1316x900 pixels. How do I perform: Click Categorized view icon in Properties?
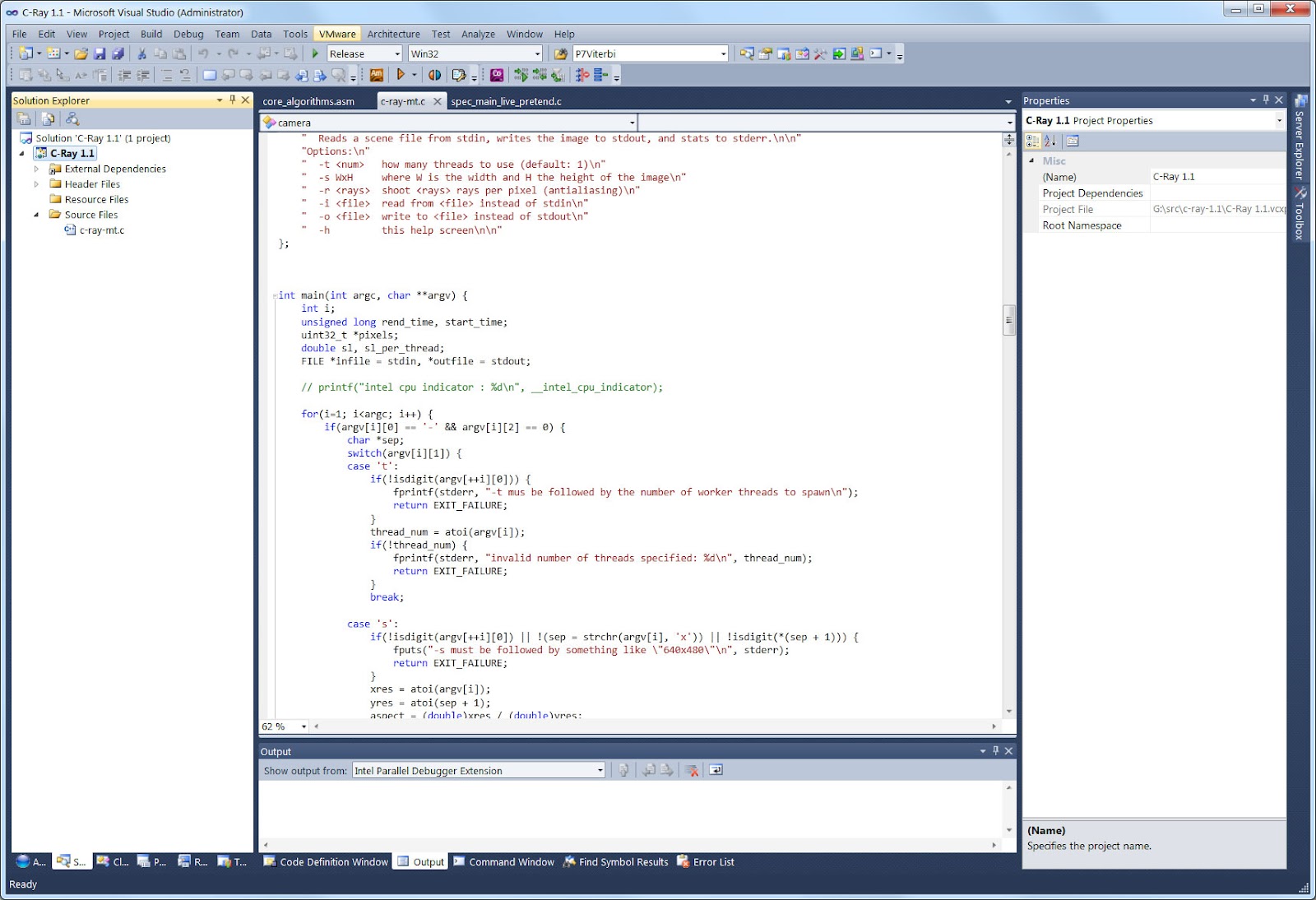click(1033, 141)
